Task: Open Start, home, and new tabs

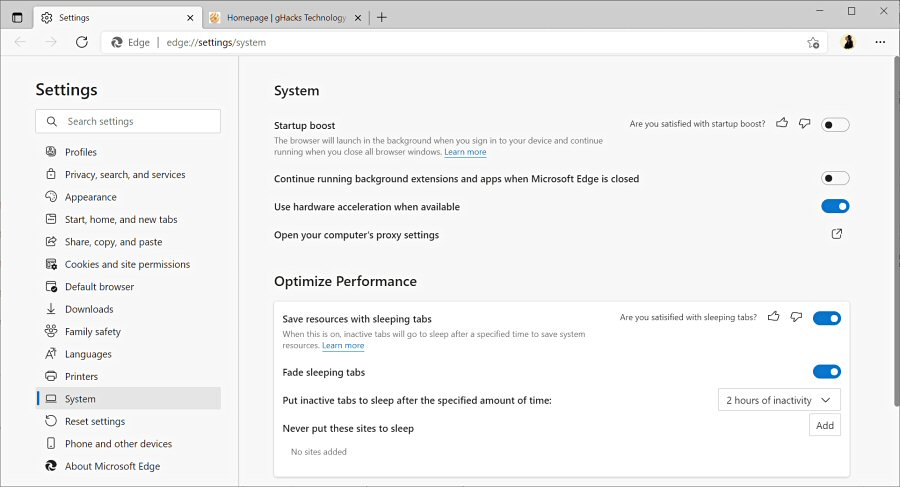Action: 129,219
